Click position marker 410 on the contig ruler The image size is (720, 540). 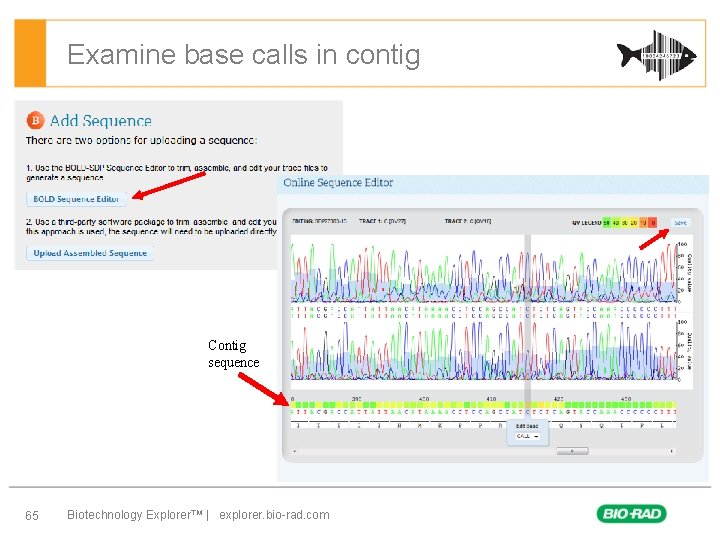[x=491, y=399]
